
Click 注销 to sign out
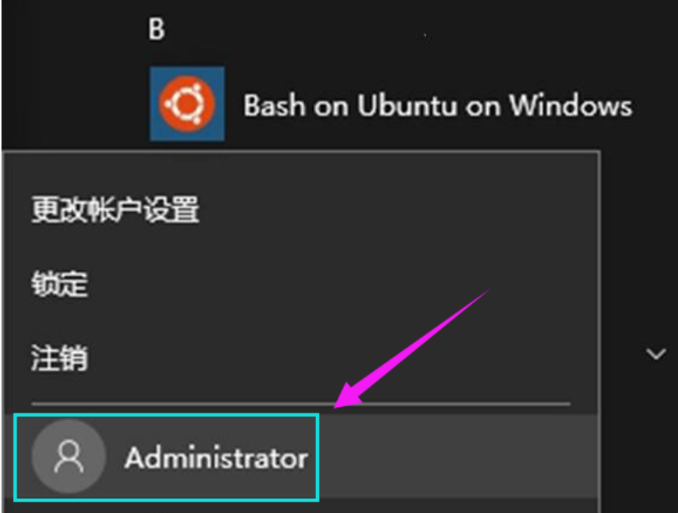coord(60,356)
